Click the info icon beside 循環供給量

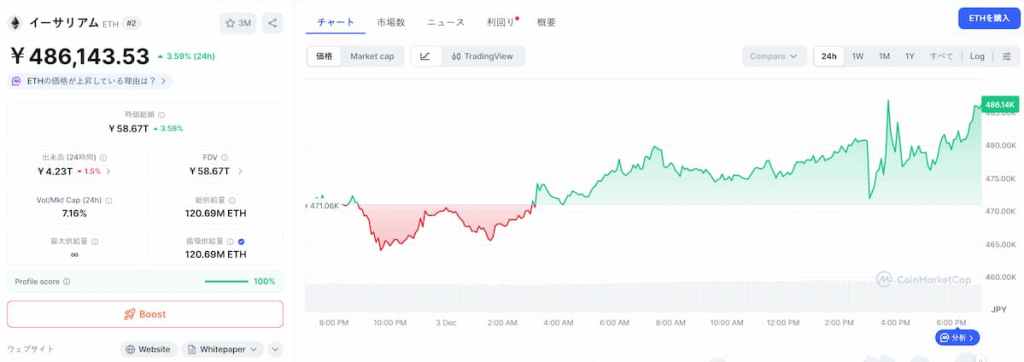tap(231, 241)
